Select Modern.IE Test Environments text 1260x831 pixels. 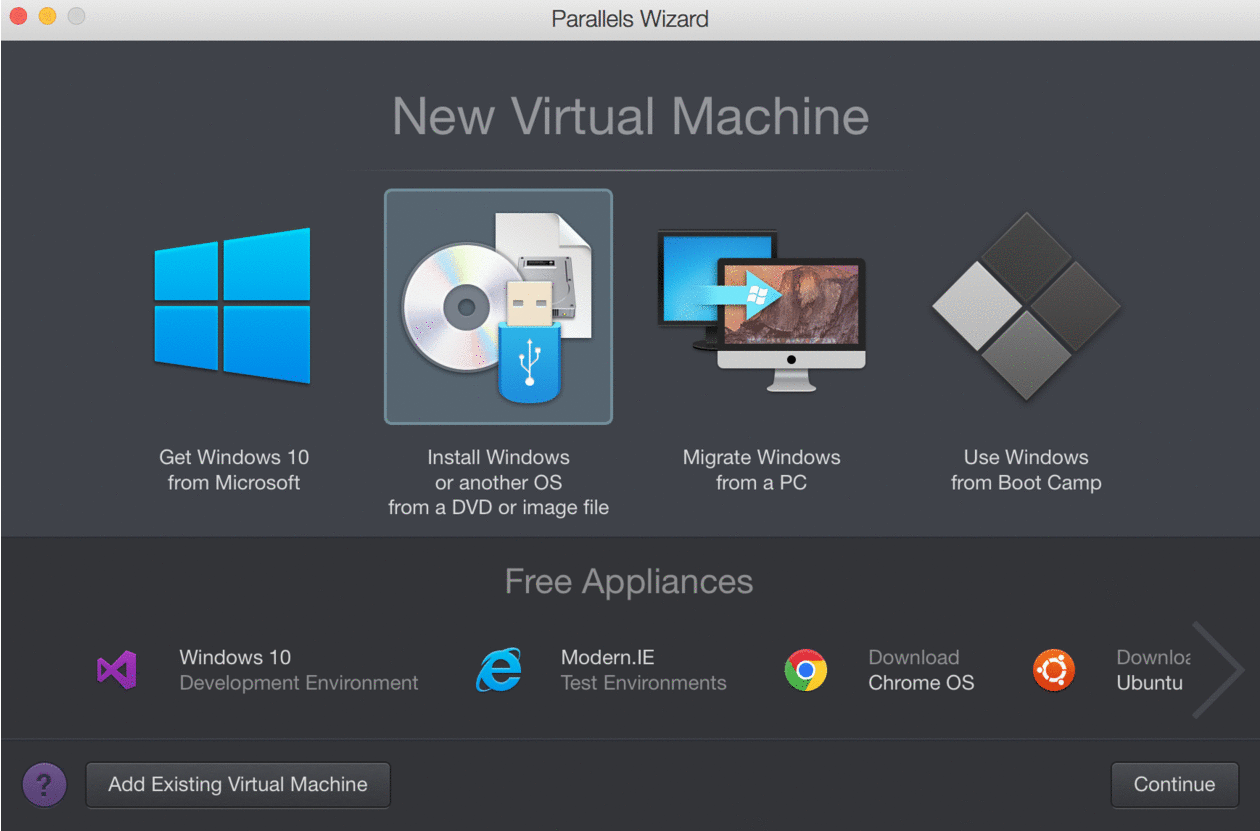643,670
